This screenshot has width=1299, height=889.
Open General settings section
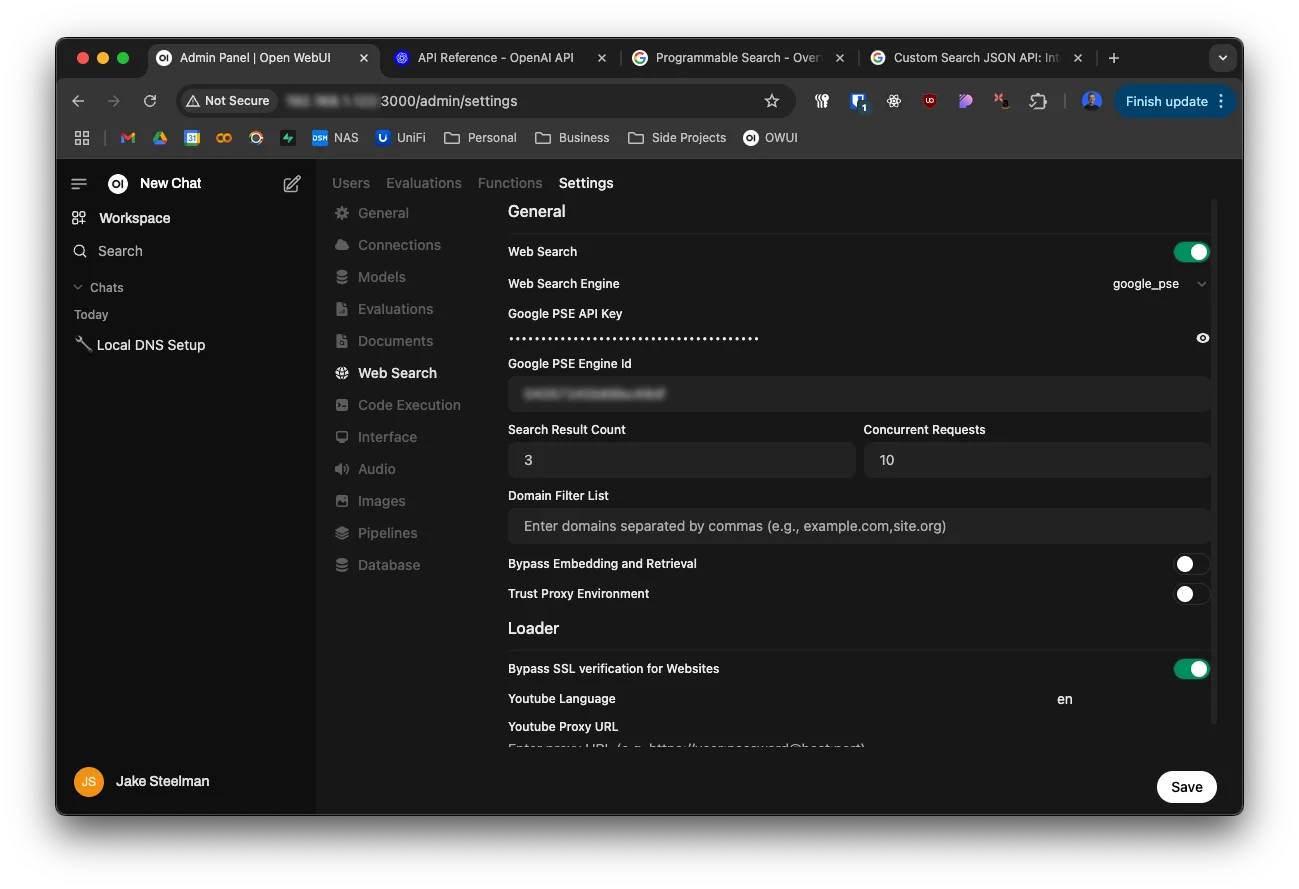pos(372,213)
